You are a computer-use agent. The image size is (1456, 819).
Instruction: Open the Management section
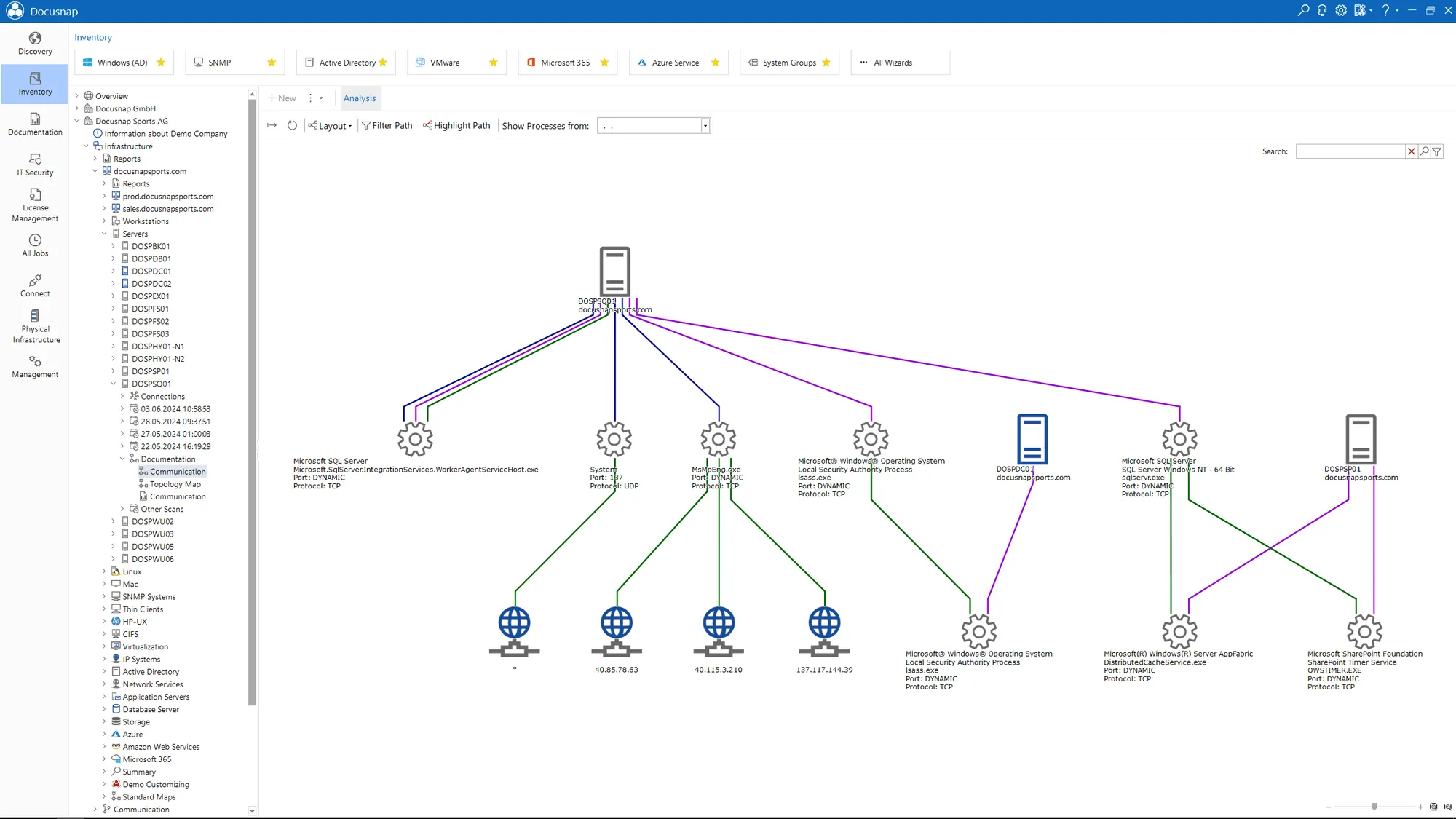pos(35,367)
